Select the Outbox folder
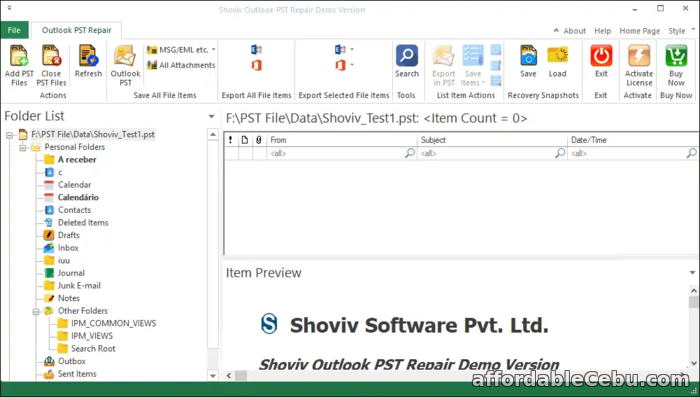The image size is (700, 397). click(71, 361)
